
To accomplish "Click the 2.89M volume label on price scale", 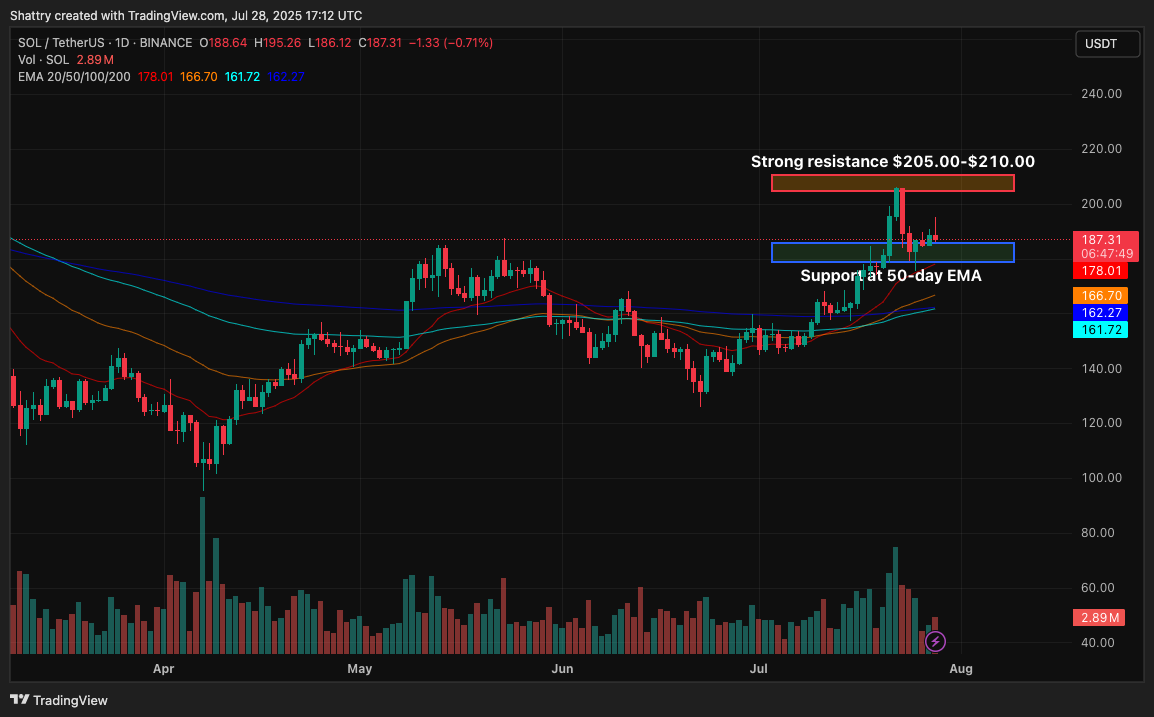I will pyautogui.click(x=1098, y=618).
